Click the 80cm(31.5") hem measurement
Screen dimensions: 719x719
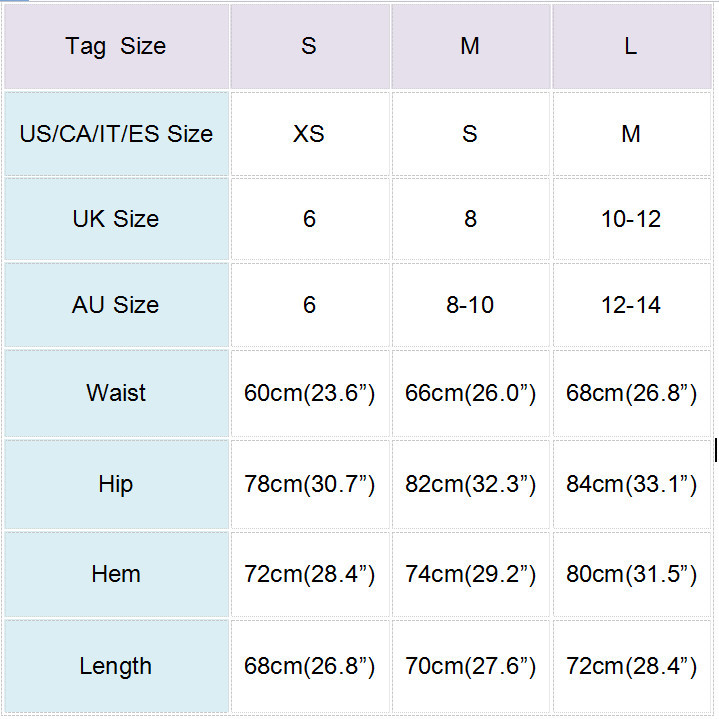(x=630, y=574)
